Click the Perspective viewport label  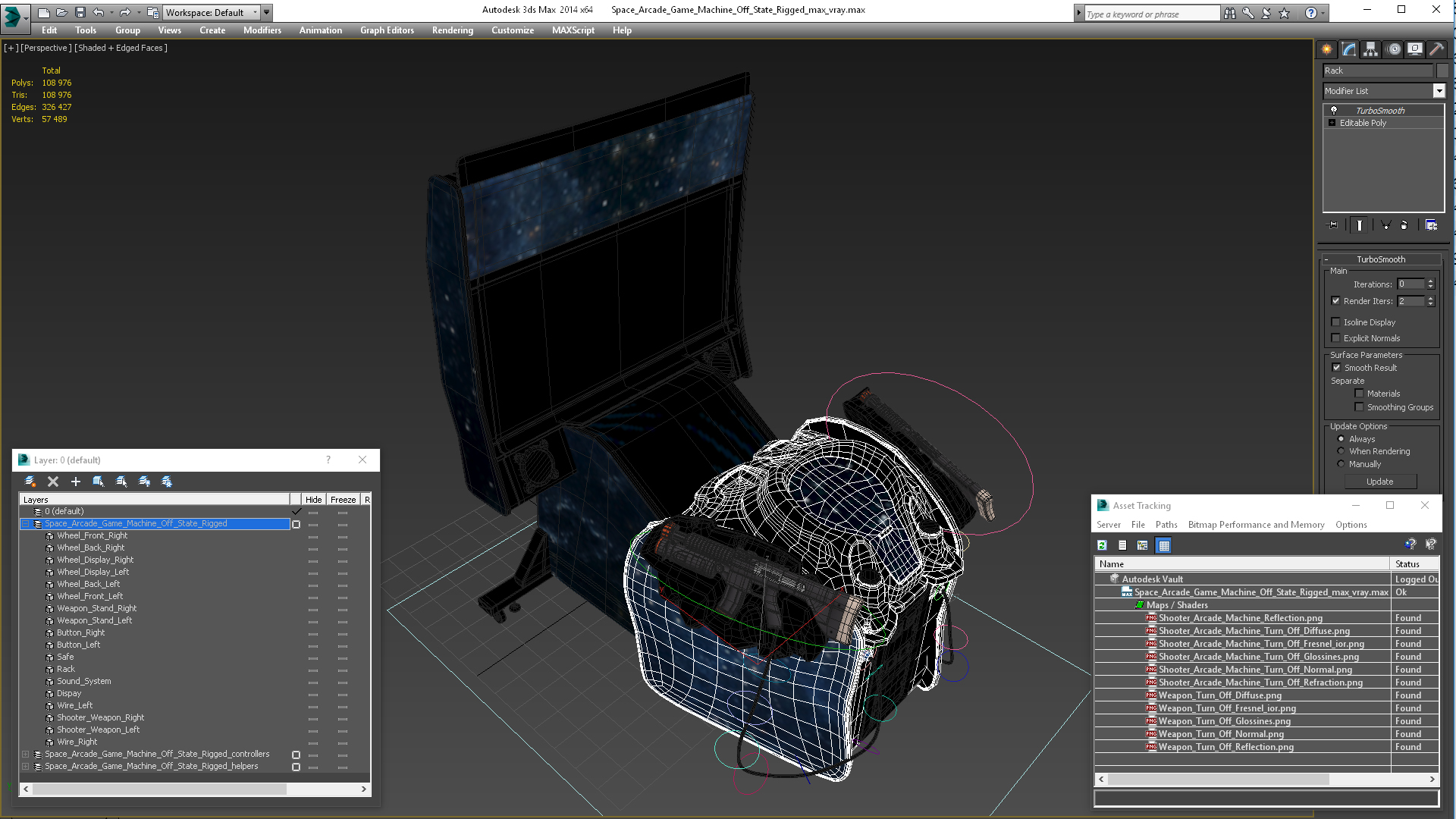[46, 48]
